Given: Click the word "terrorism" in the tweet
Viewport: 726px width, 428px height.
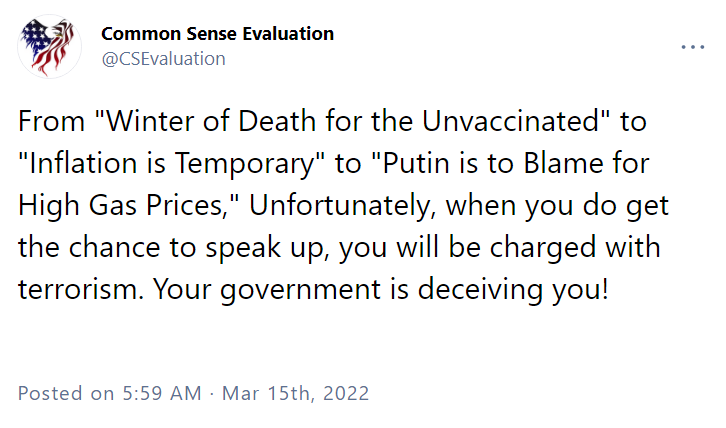Looking at the screenshot, I should pyautogui.click(x=77, y=290).
